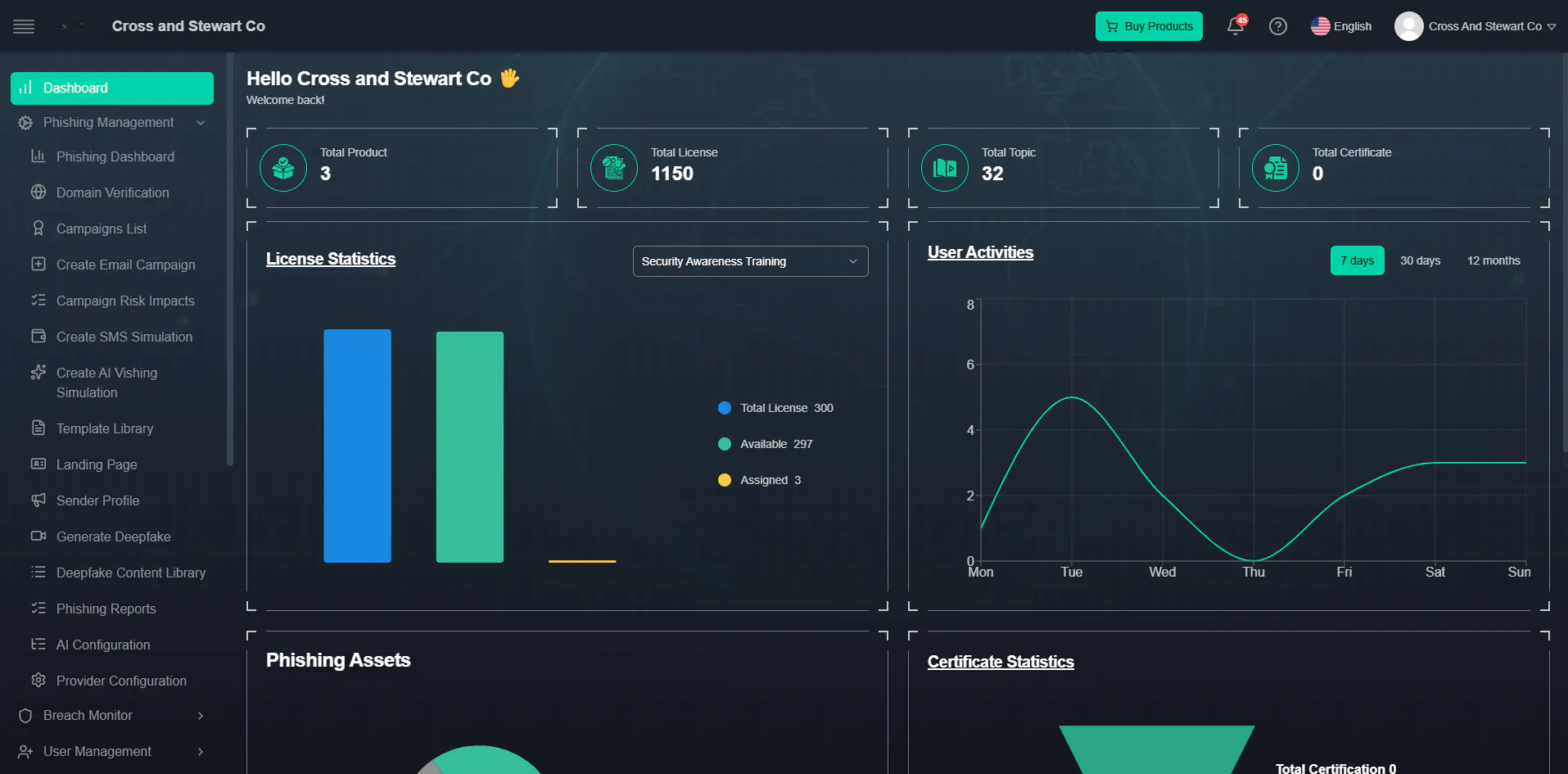The width and height of the screenshot is (1568, 774).
Task: Click the Provider Configuration gear icon
Action: (x=38, y=681)
